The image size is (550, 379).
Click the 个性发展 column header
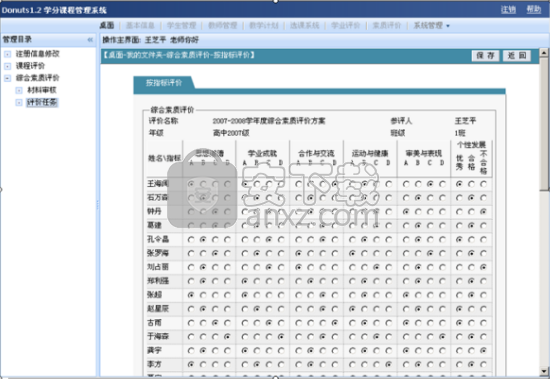point(471,145)
